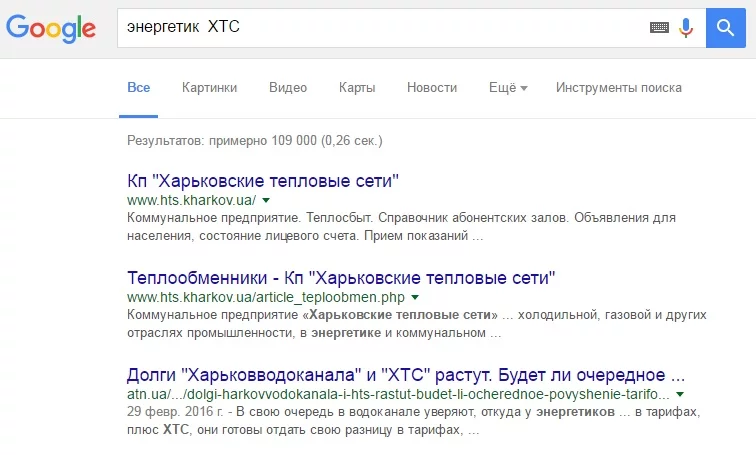Image resolution: width=756 pixels, height=455 pixels.
Task: Expand arrow next to www.hts.kharkov.ua/
Action: pyautogui.click(x=266, y=200)
